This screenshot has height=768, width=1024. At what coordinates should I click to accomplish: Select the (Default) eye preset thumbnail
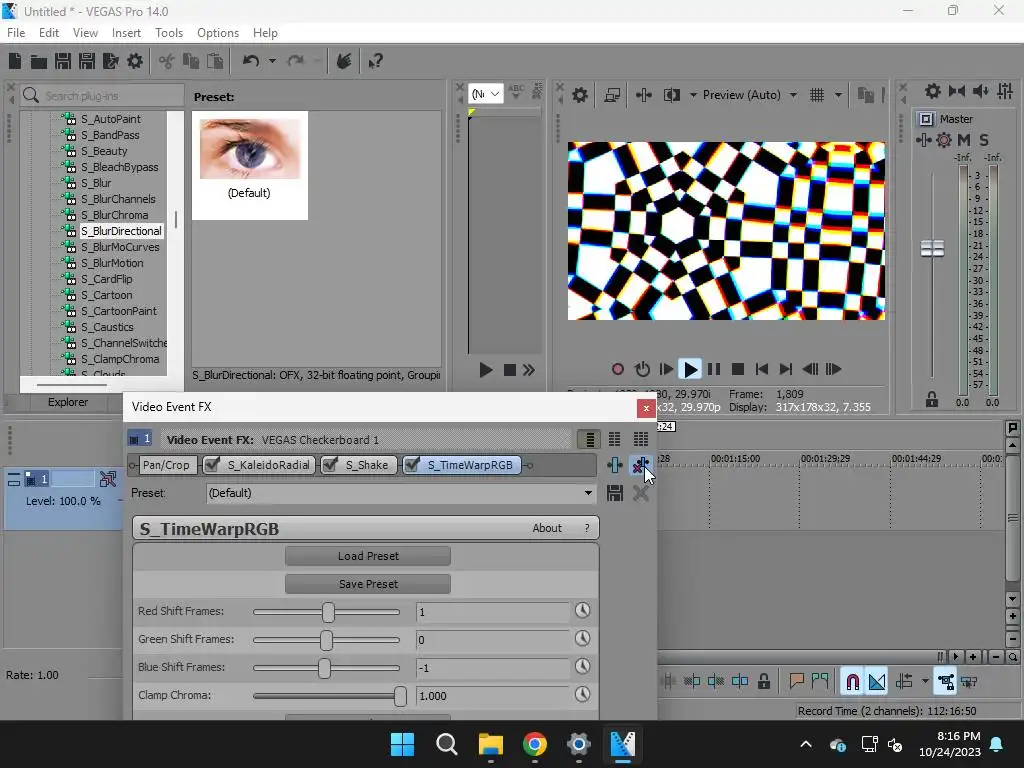click(249, 165)
